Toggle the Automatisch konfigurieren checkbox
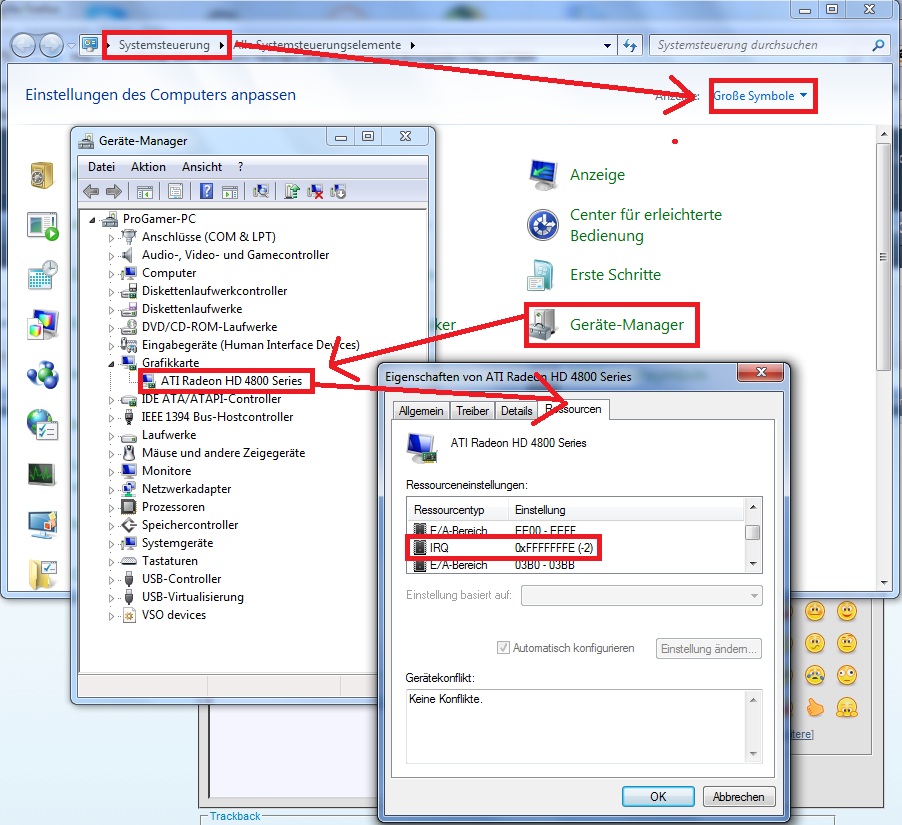The image size is (902, 825). [x=504, y=648]
